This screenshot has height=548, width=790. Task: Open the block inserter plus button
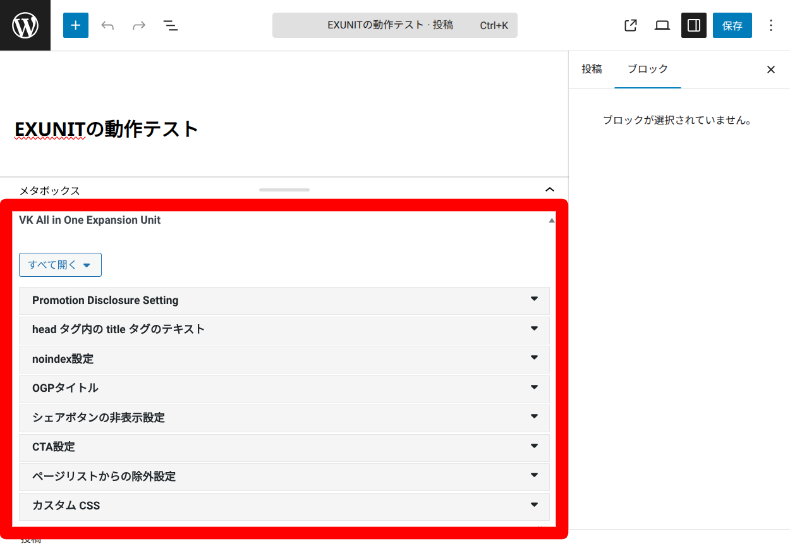[76, 25]
